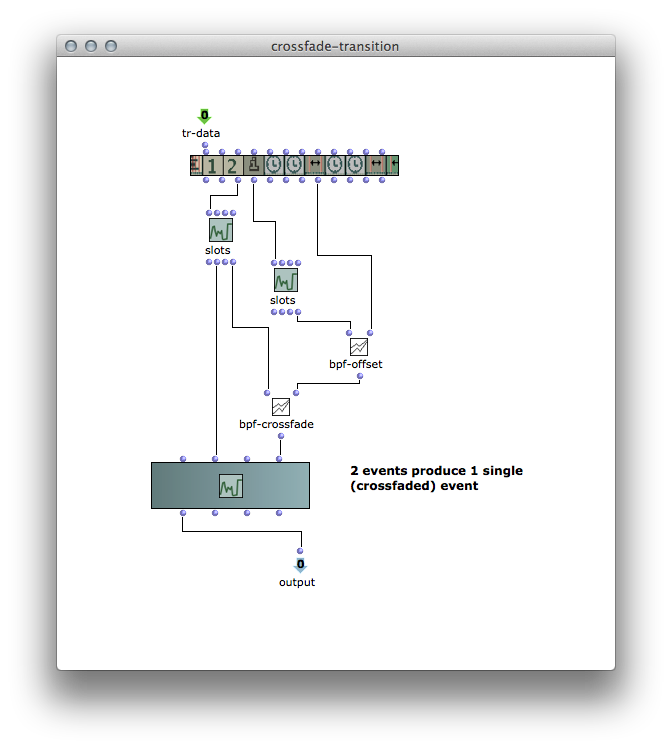Image resolution: width=672 pixels, height=749 pixels.
Task: Select the upper slots box icon
Action: tap(221, 230)
